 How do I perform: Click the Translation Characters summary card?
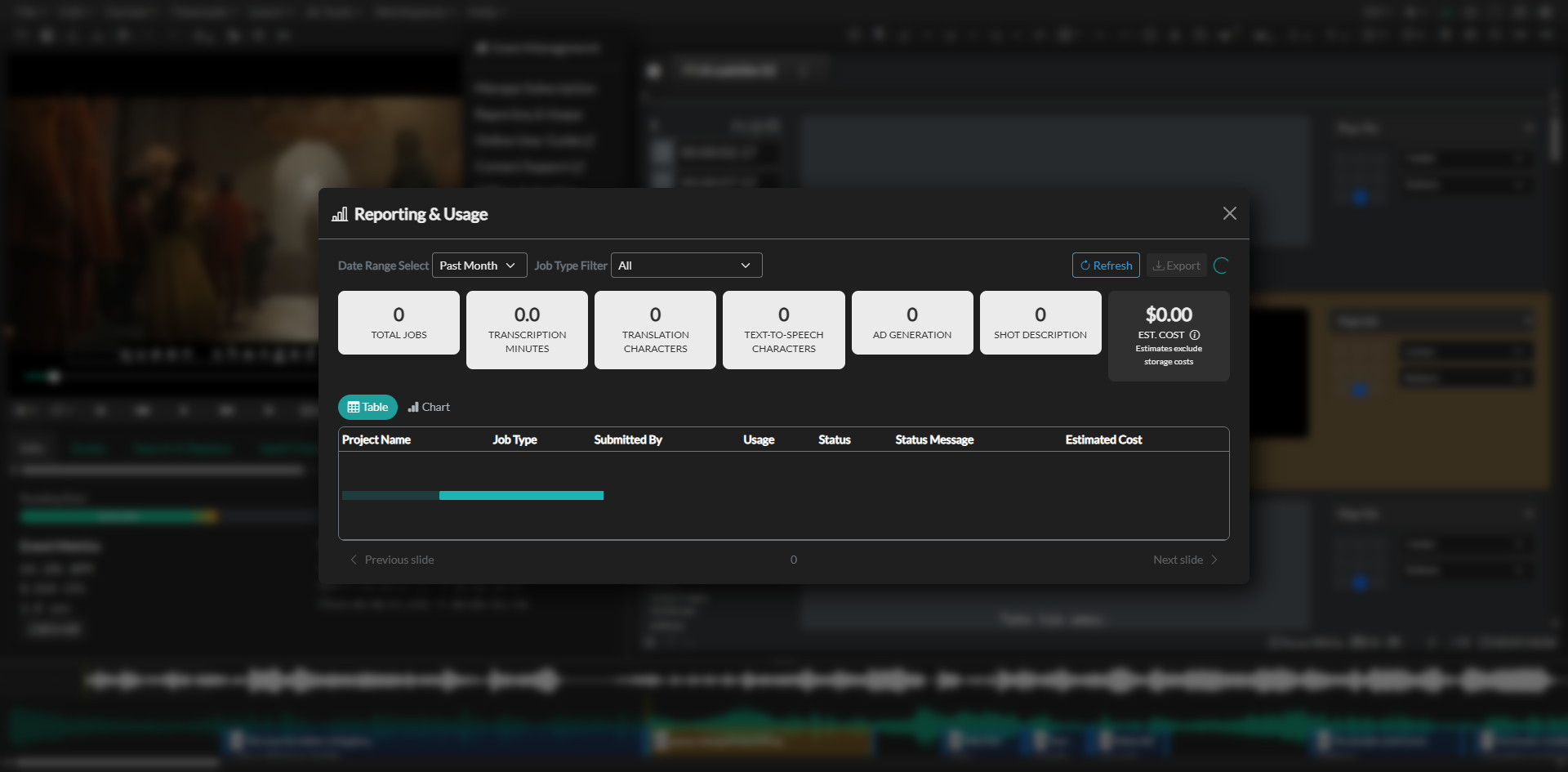tap(655, 330)
